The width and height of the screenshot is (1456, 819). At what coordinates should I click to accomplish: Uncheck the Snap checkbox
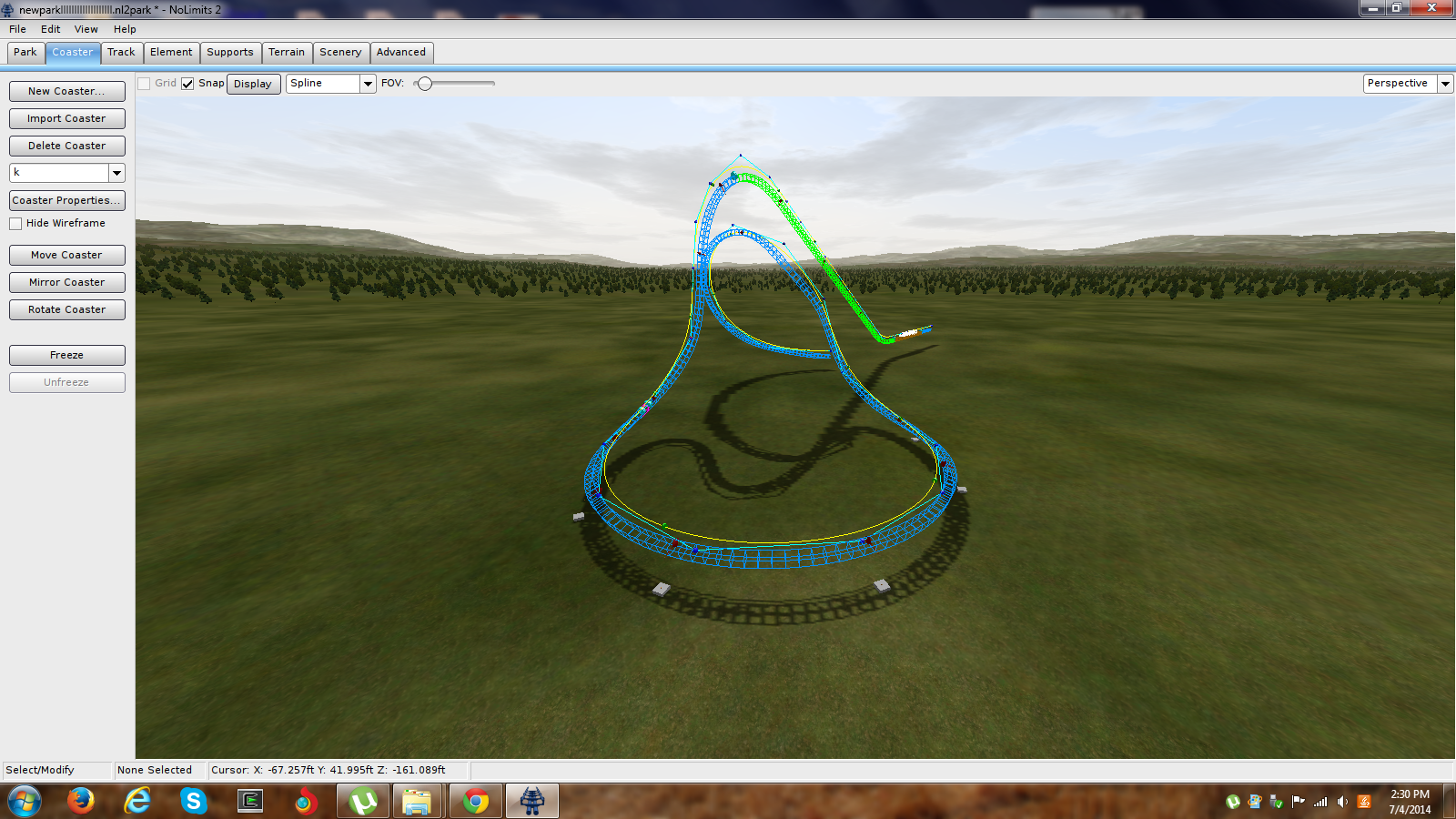187,84
